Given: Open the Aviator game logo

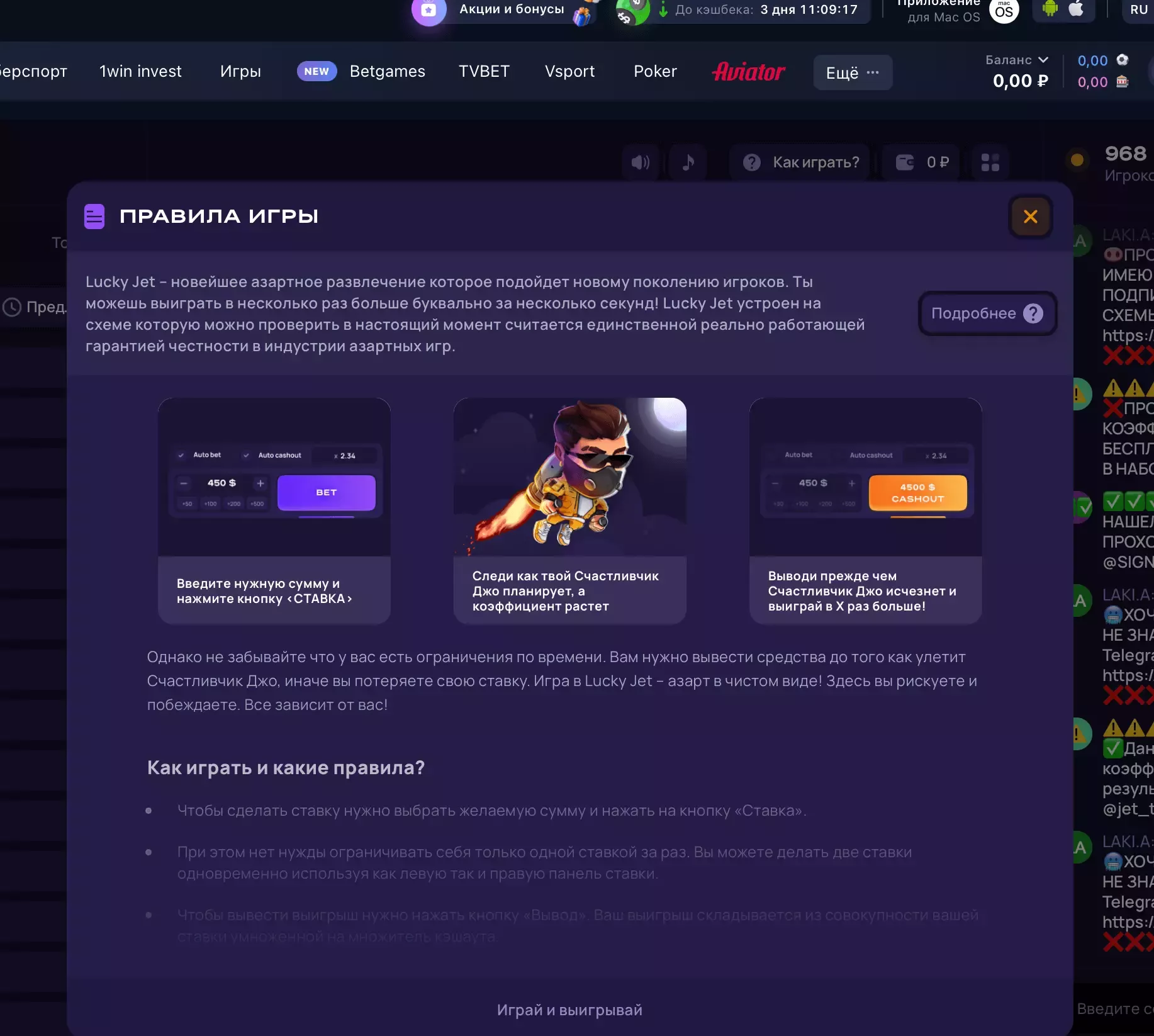Looking at the screenshot, I should click(748, 72).
